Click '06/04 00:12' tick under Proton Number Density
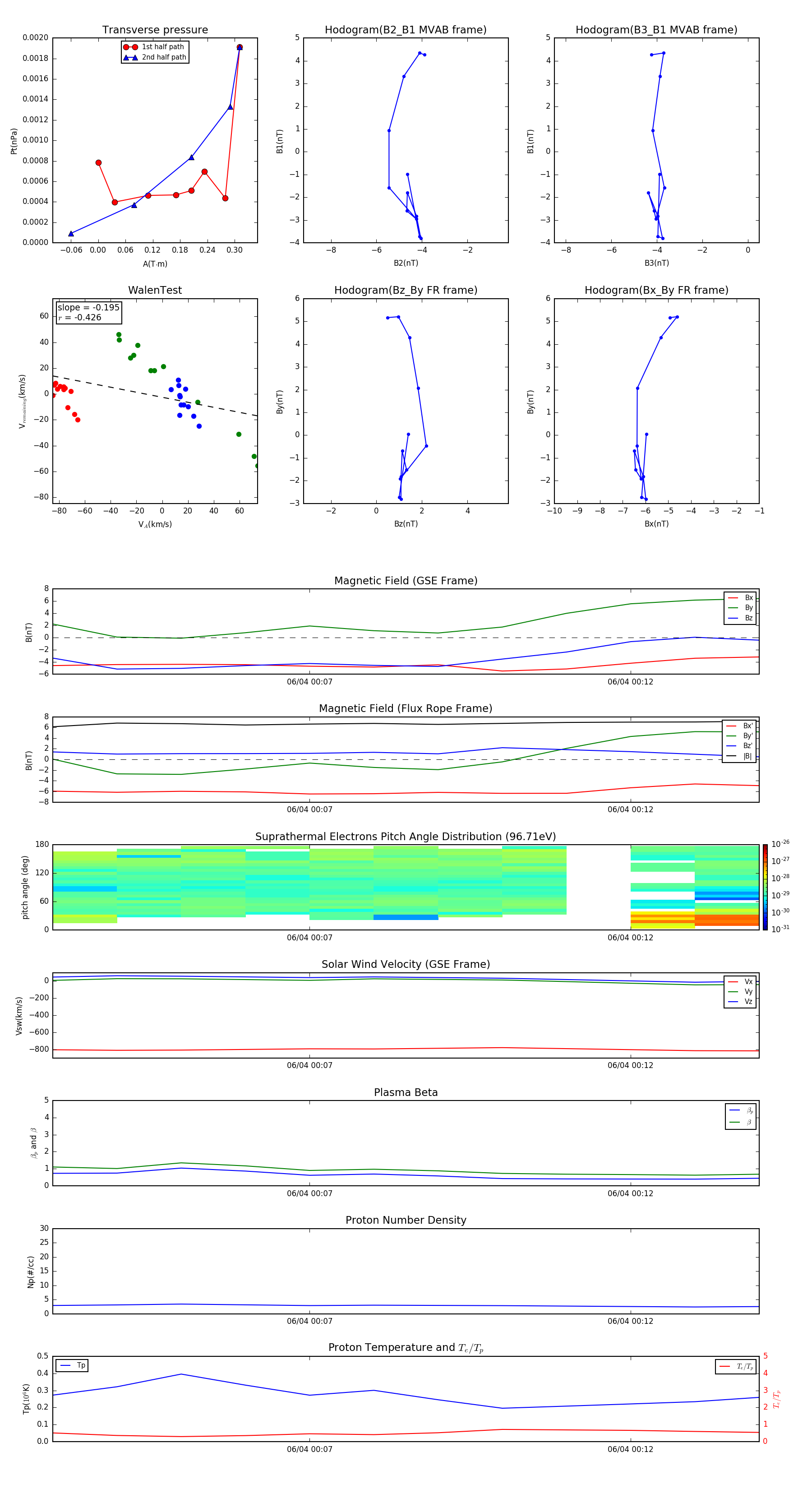 click(631, 1321)
